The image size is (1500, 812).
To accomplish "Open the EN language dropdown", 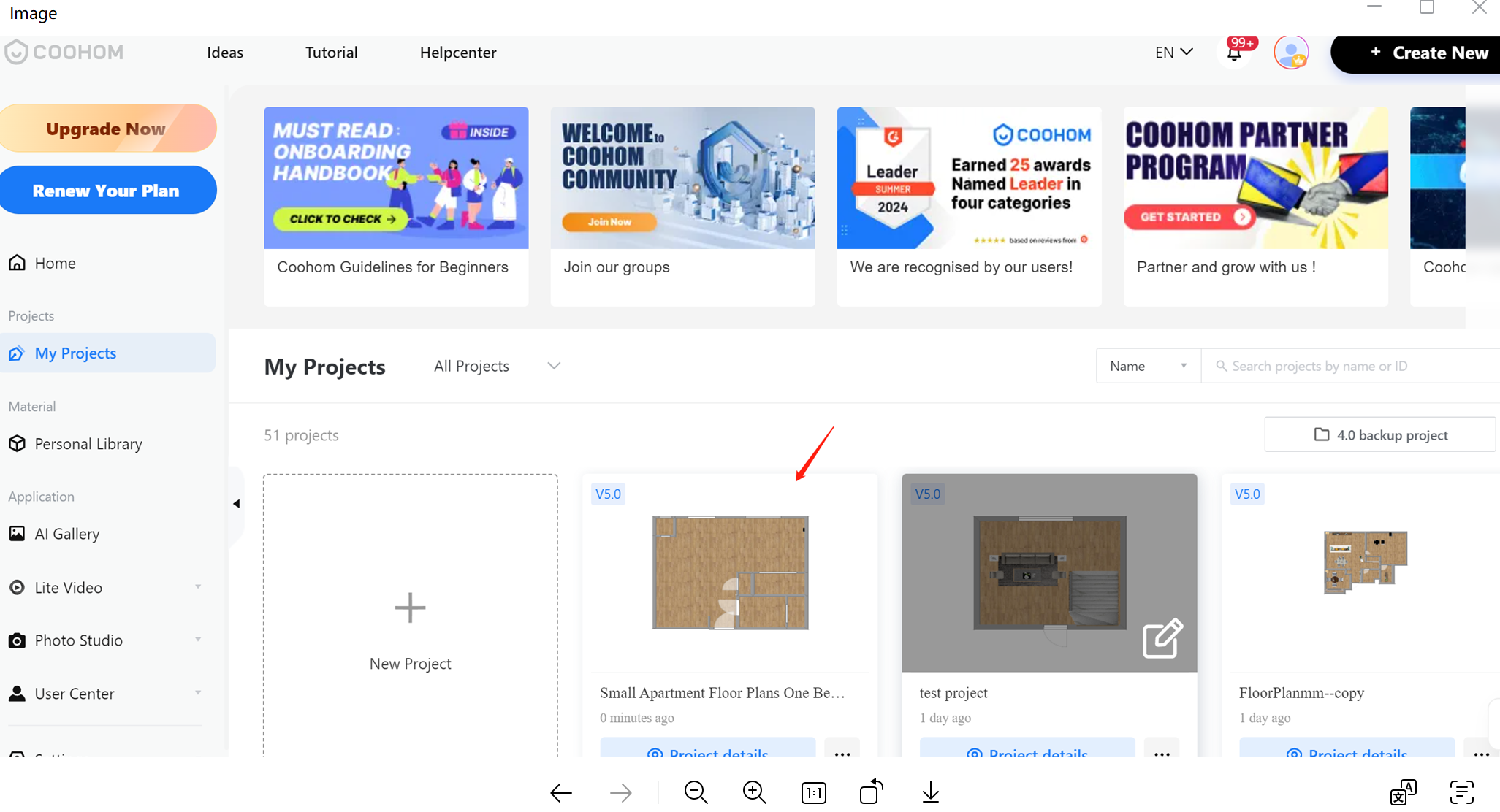I will (1173, 53).
